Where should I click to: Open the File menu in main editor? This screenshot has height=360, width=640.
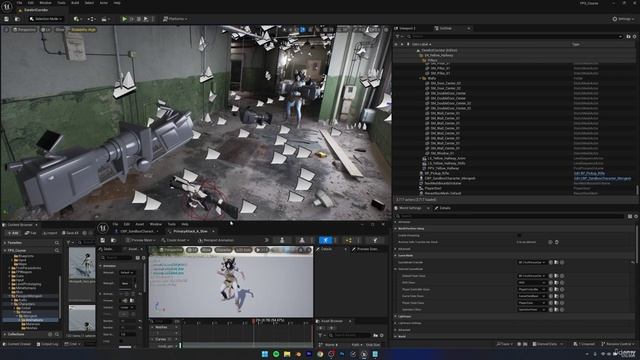(19, 3)
